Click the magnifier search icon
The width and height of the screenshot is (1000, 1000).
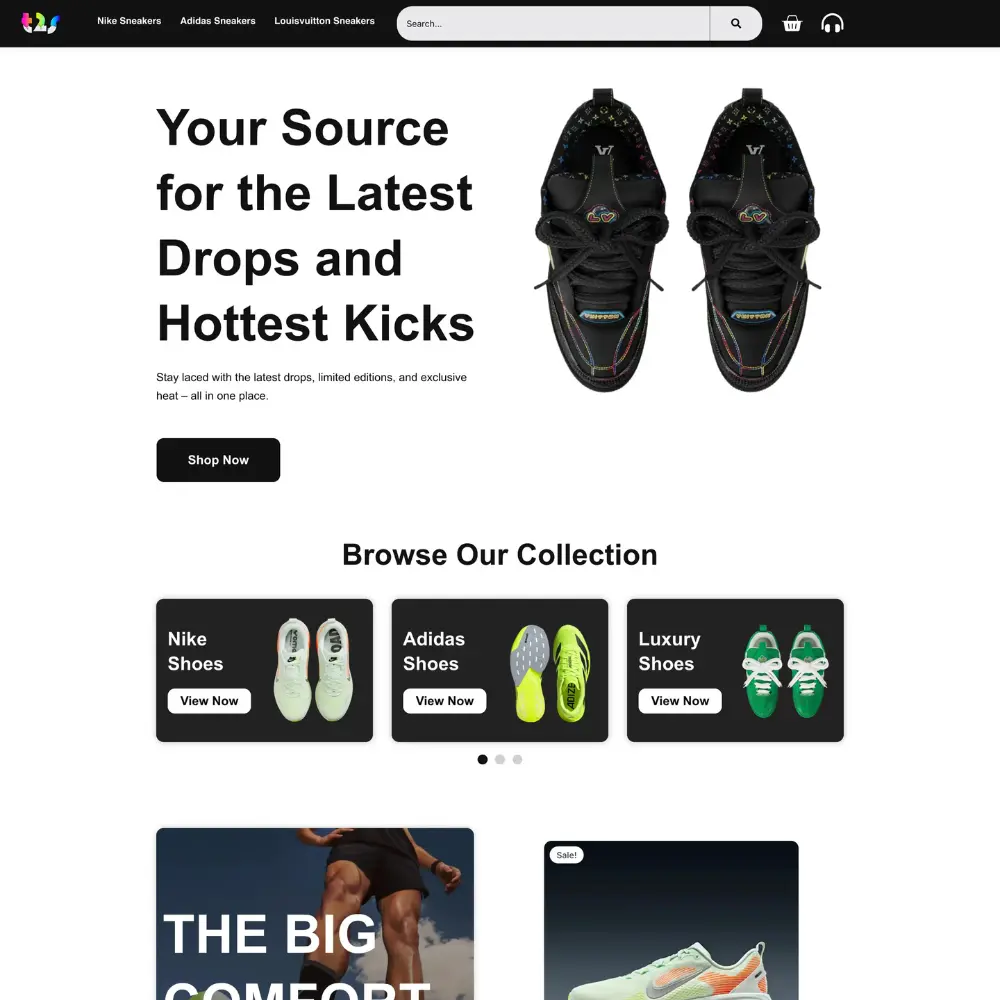coord(735,24)
